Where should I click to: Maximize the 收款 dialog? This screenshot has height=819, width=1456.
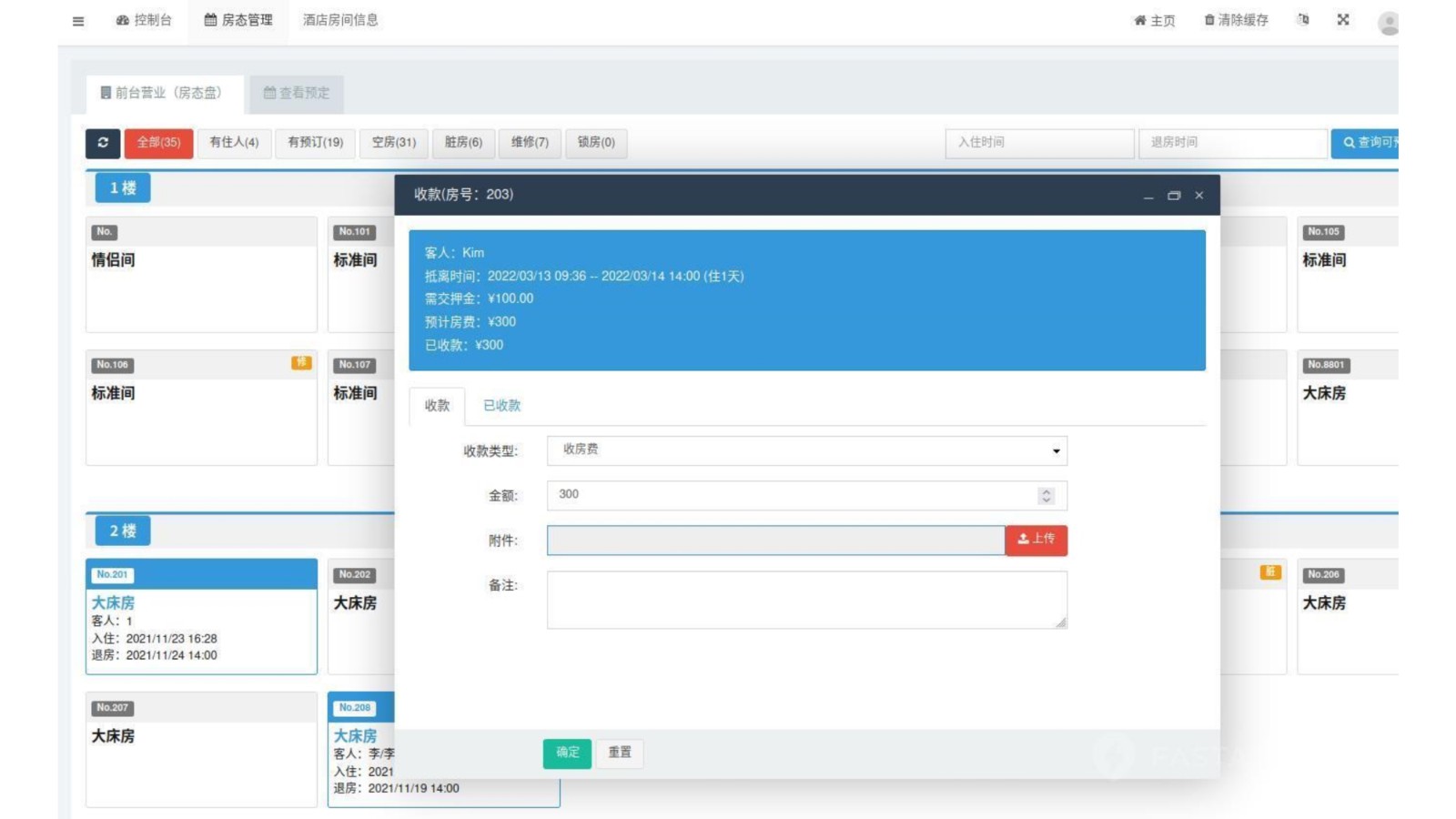pos(1174,196)
